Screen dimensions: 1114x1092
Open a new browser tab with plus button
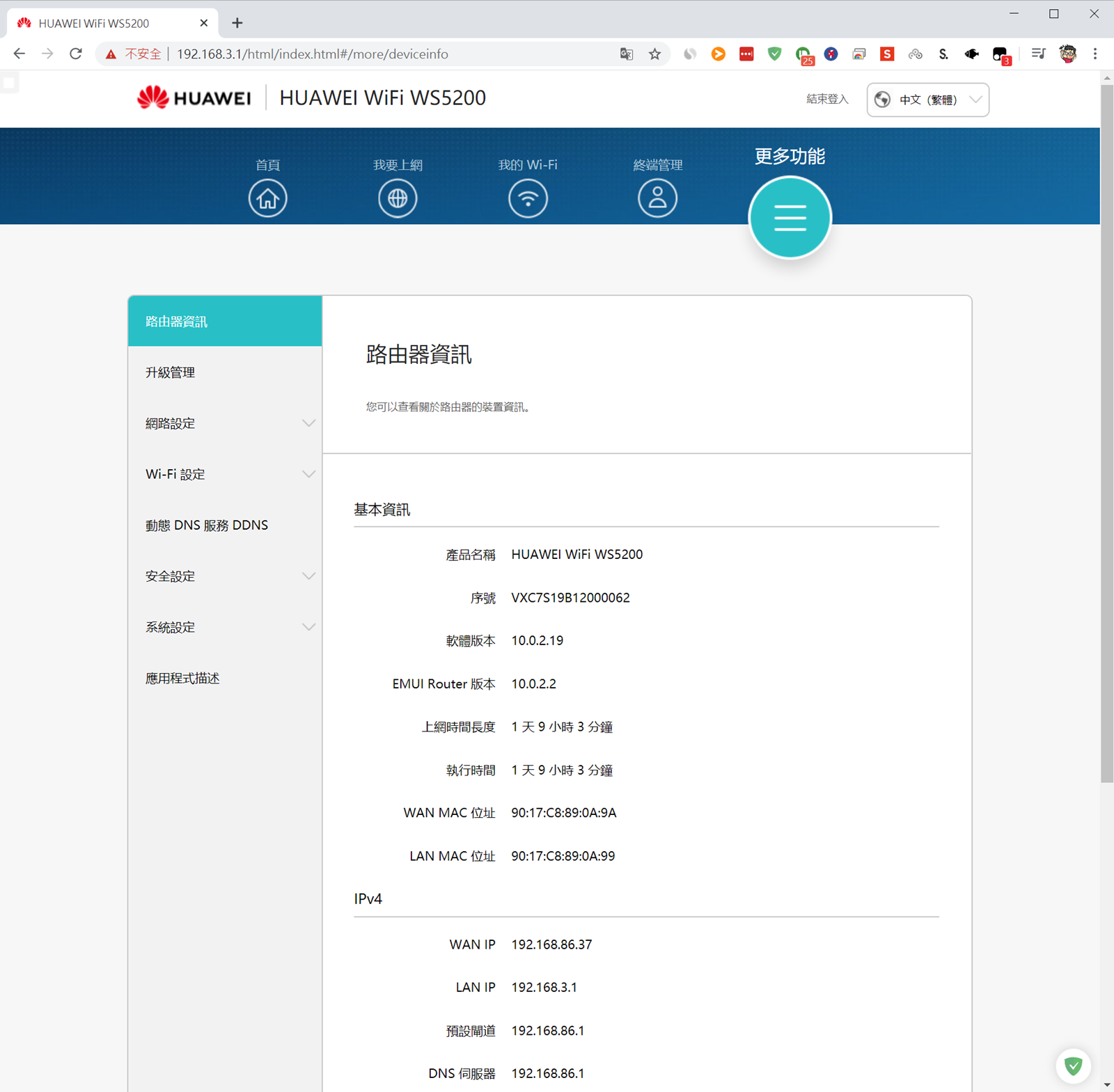pyautogui.click(x=237, y=23)
